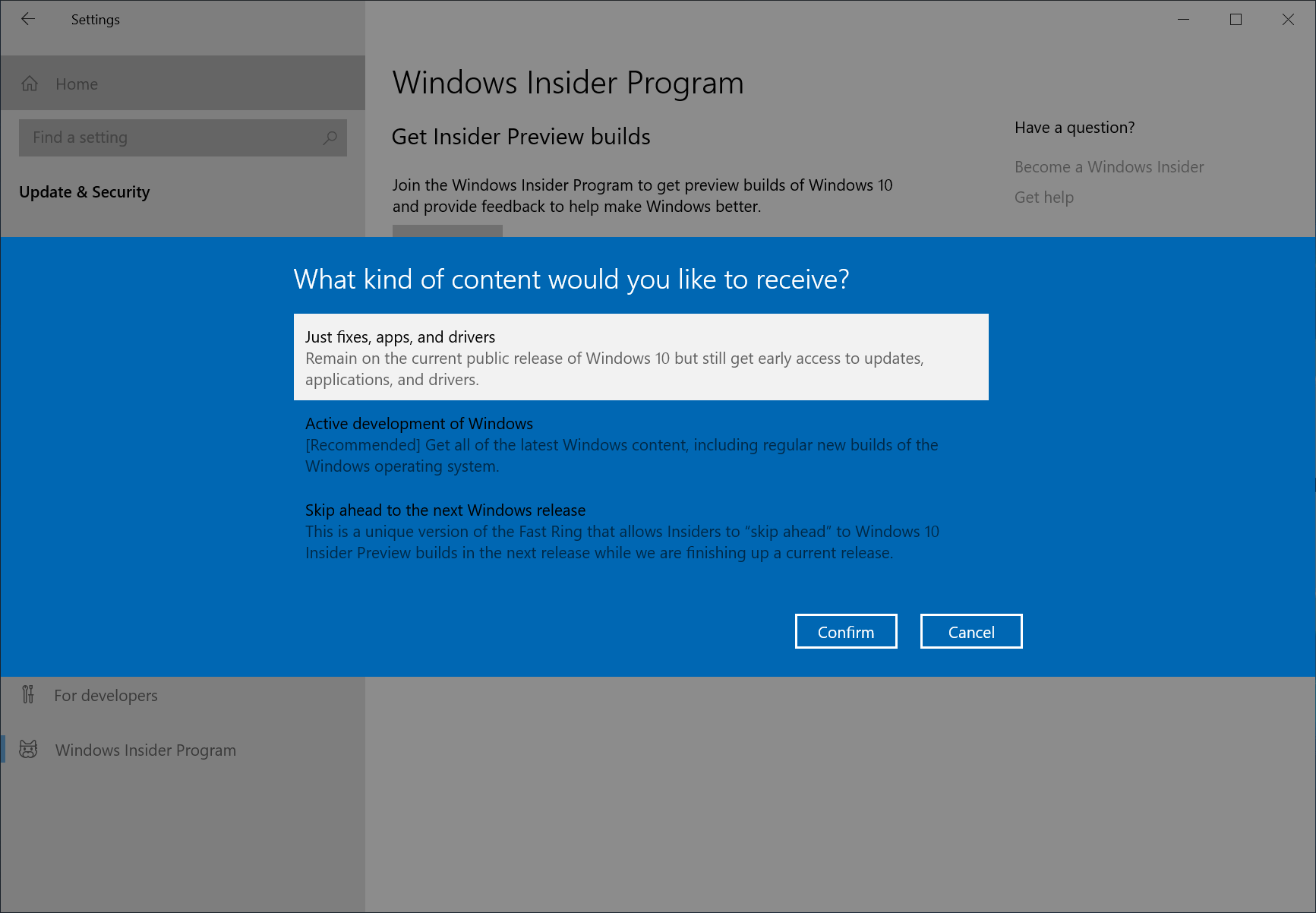Click the back arrow icon
This screenshot has height=913, width=1316.
pos(27,19)
